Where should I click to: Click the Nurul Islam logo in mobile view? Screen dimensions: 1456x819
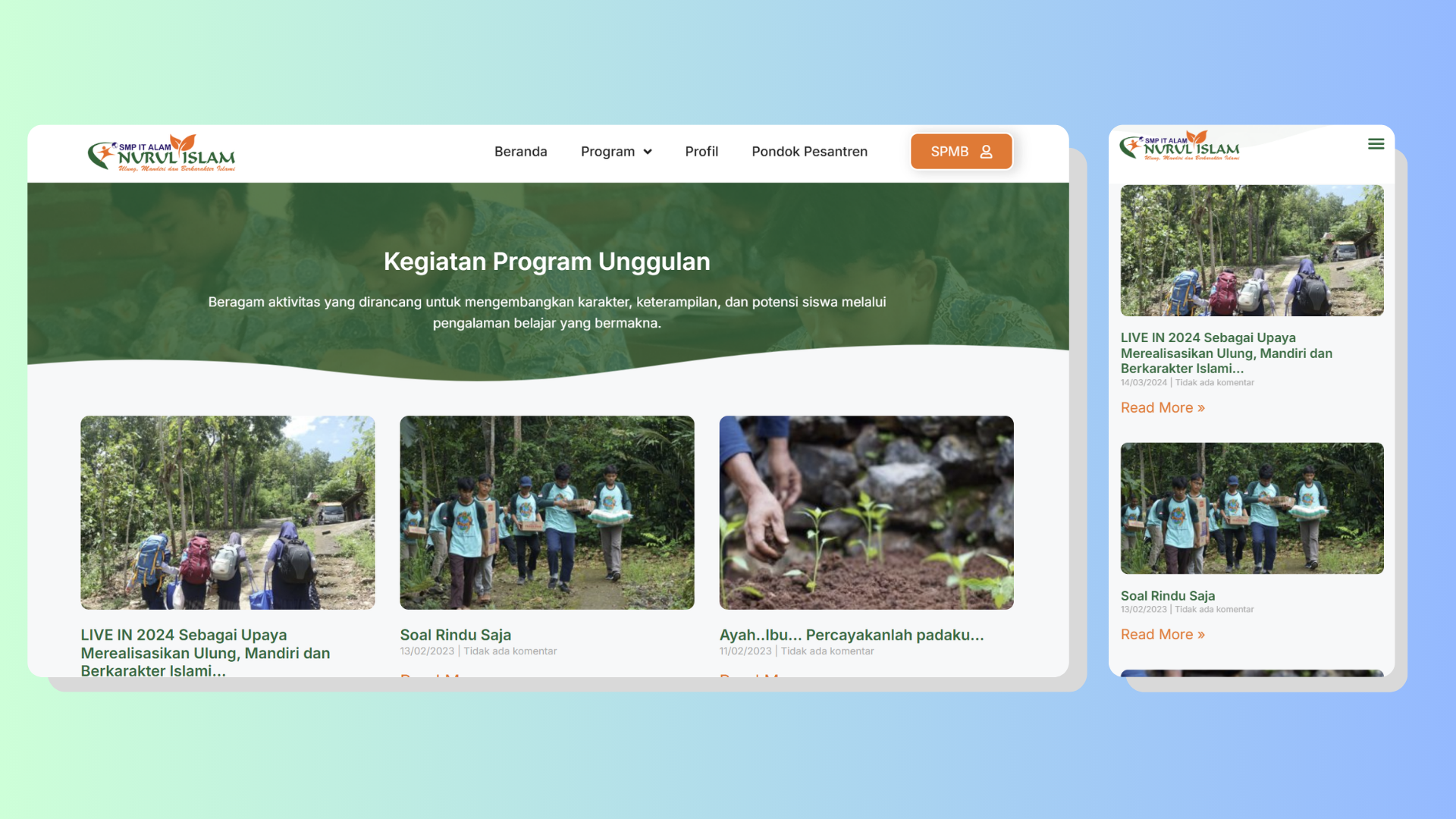pos(1179,145)
